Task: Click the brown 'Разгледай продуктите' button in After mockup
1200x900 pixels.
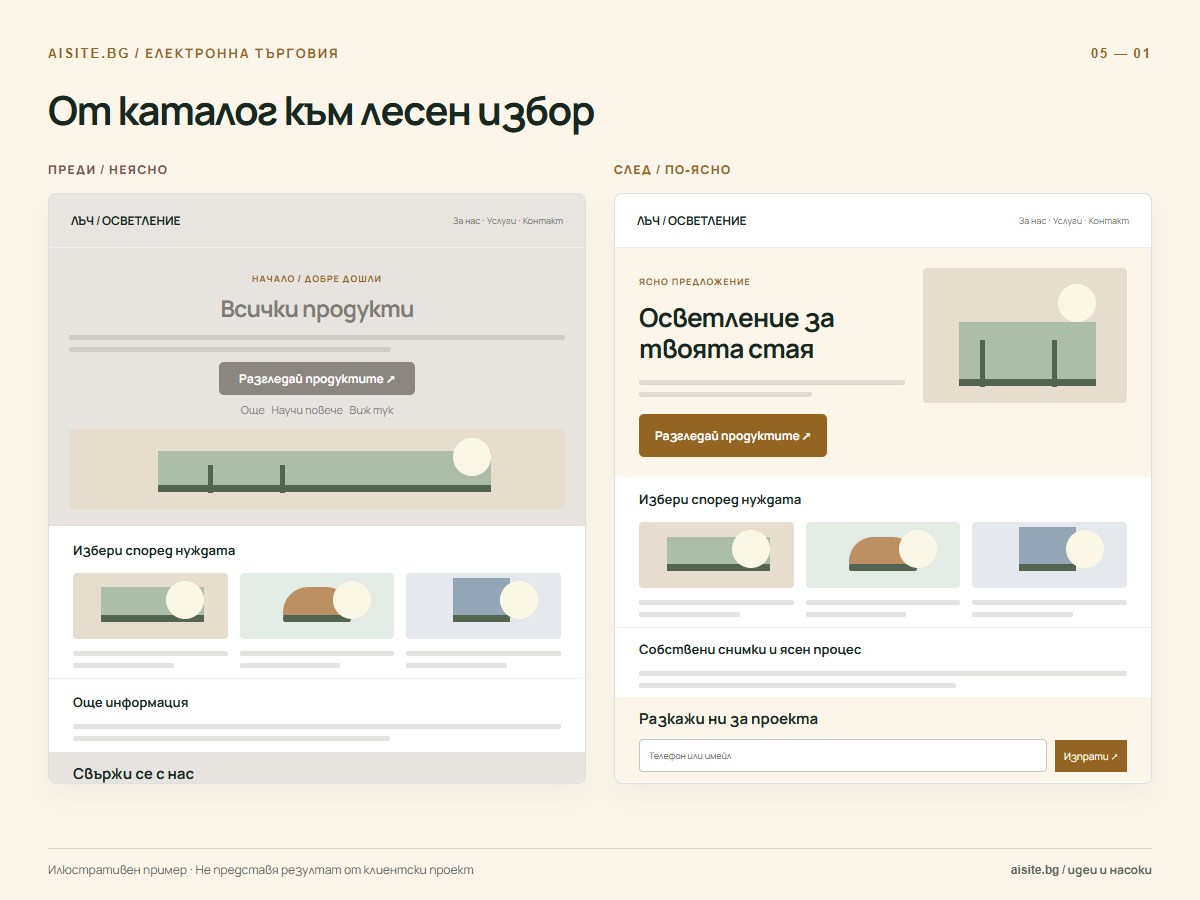Action: pyautogui.click(x=733, y=436)
